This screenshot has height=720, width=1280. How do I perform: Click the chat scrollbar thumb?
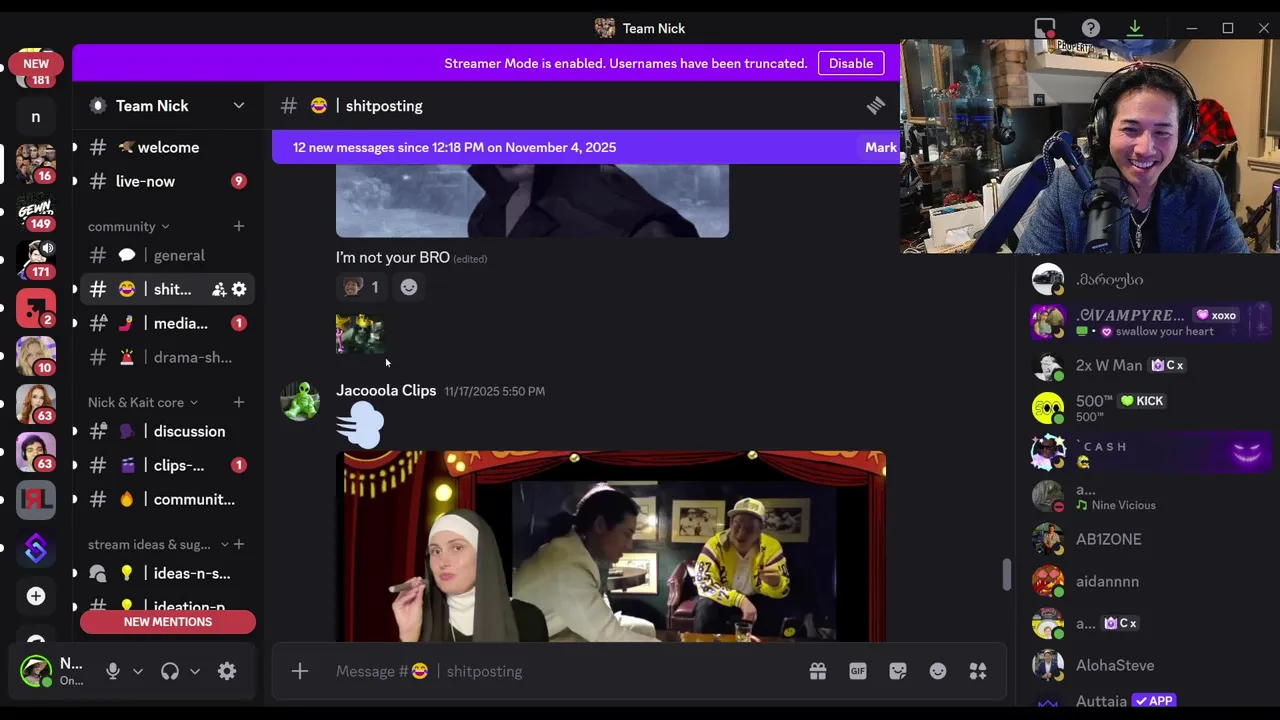(x=1006, y=575)
